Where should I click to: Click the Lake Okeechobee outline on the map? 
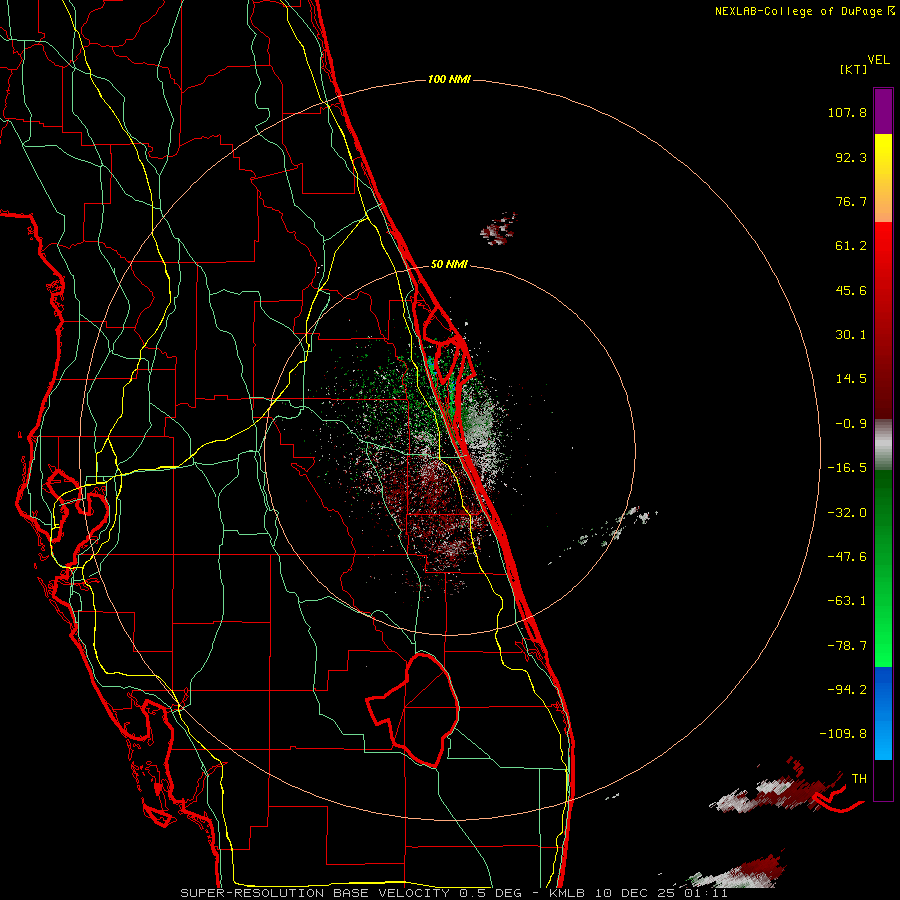[413, 710]
